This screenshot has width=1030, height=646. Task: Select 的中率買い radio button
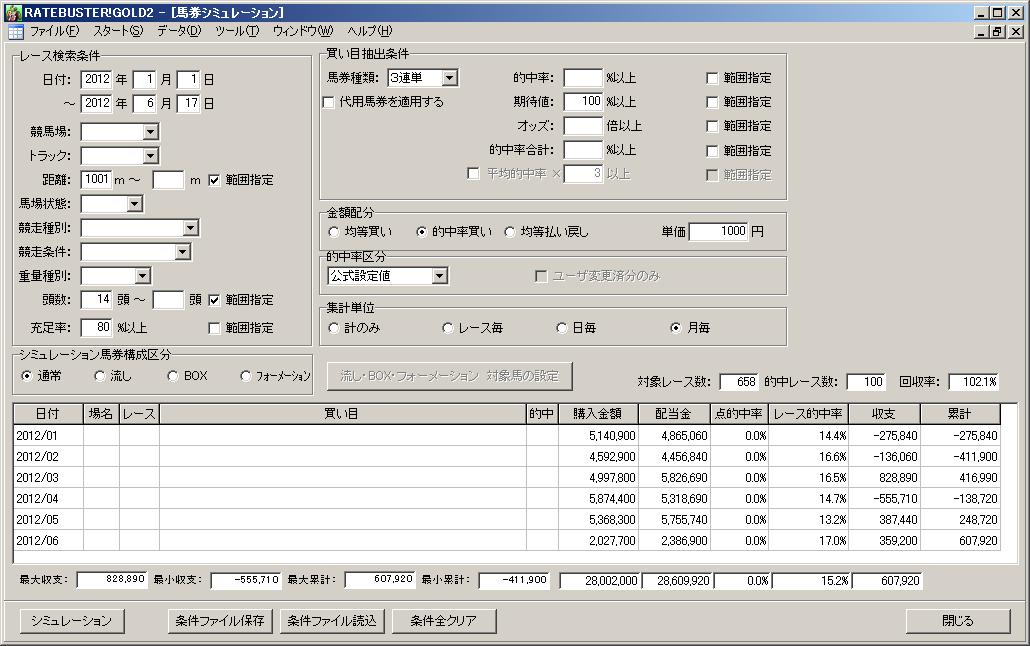[422, 232]
